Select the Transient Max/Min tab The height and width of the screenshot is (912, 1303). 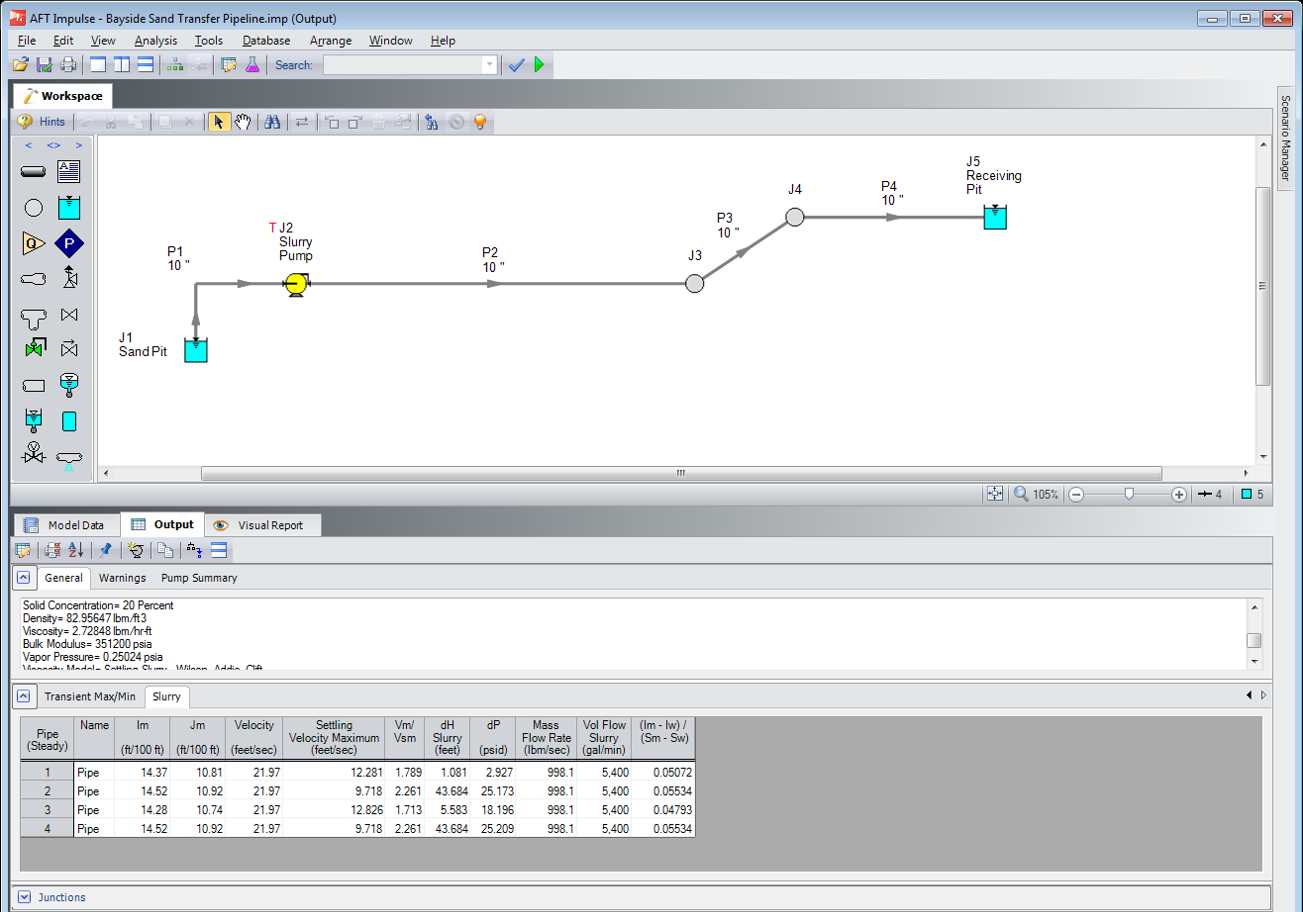click(90, 696)
